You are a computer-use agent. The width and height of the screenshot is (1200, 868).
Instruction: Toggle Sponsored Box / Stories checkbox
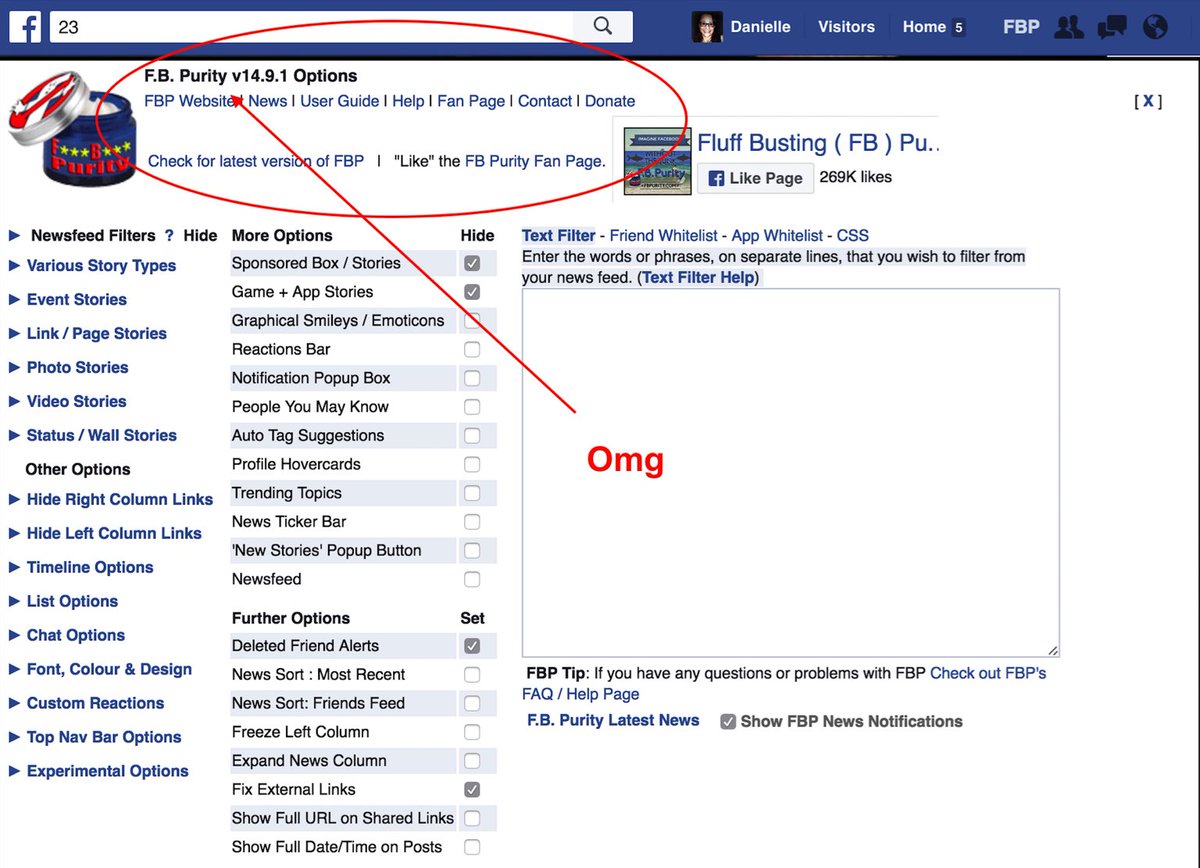pyautogui.click(x=472, y=264)
